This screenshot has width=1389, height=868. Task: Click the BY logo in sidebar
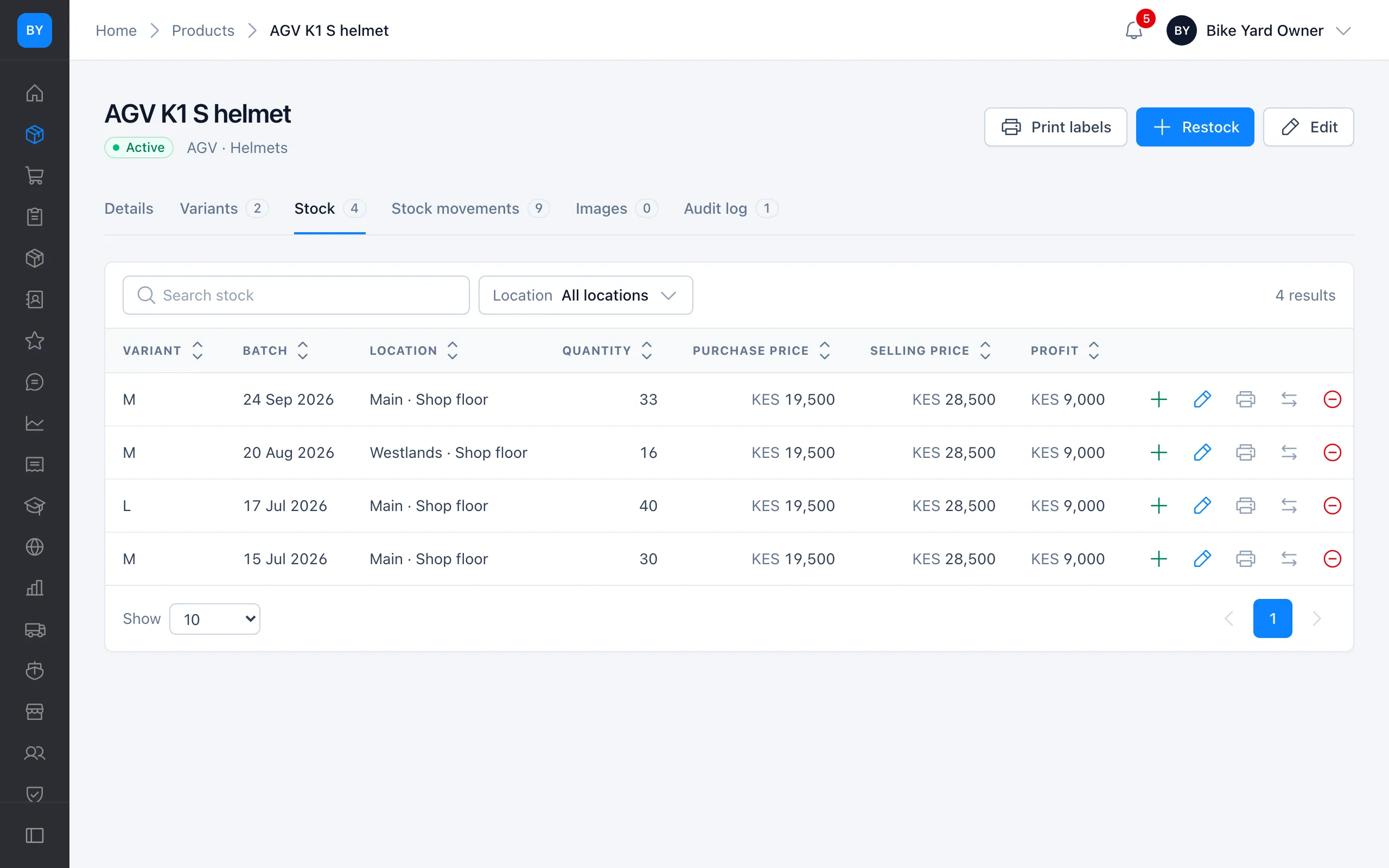(34, 30)
